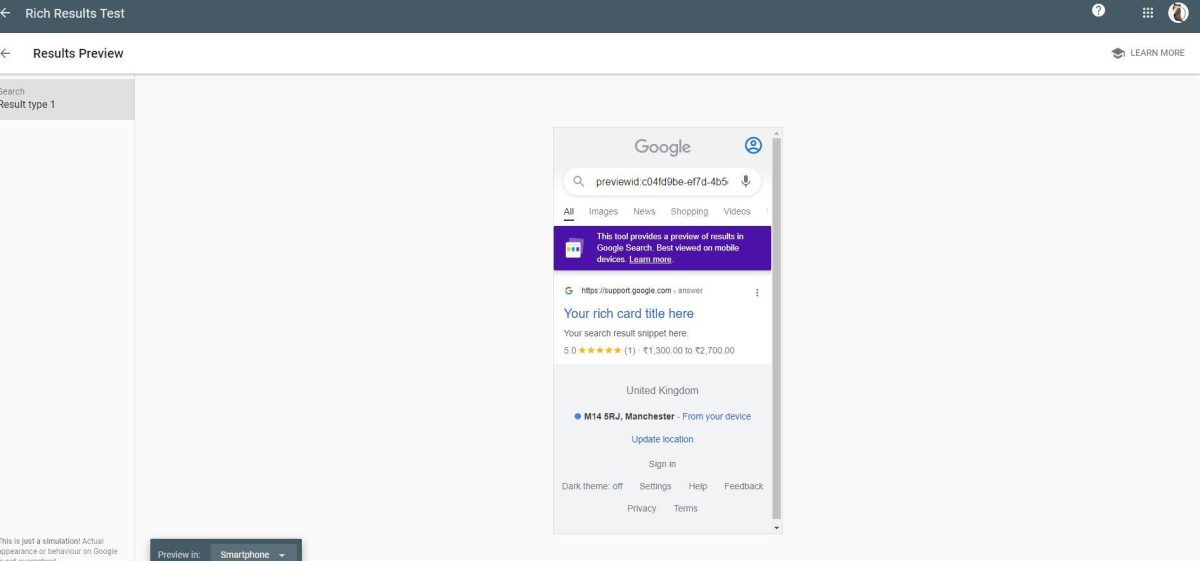Click the https://support.google.com URL text
Image resolution: width=1200 pixels, height=561 pixels.
click(626, 291)
